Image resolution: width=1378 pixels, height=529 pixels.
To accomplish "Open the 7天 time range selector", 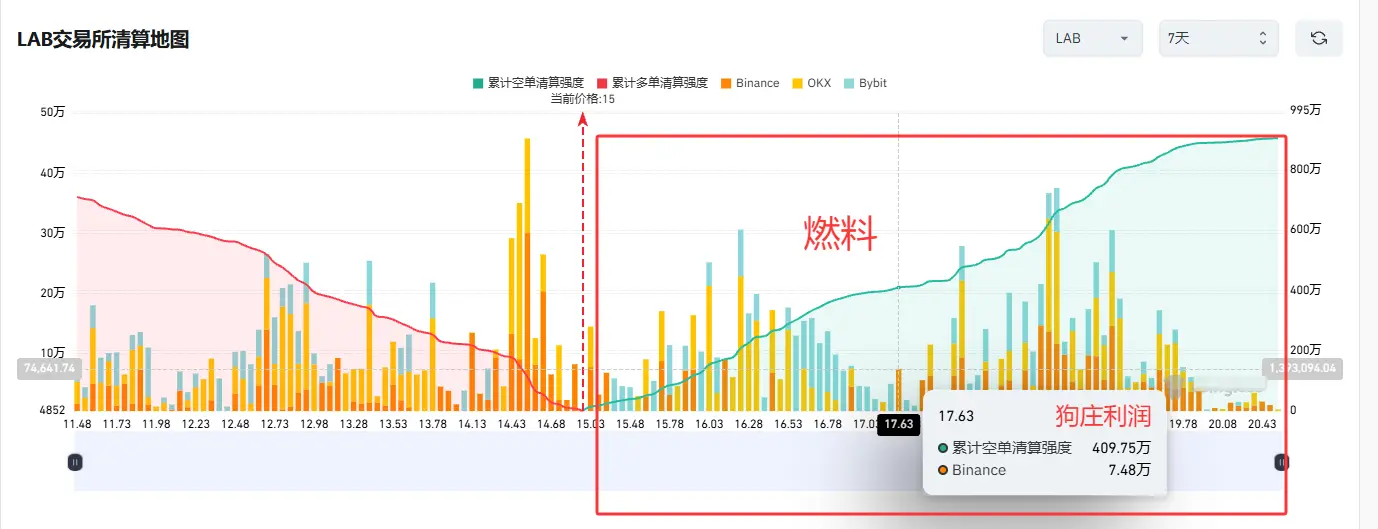I will 1218,38.
